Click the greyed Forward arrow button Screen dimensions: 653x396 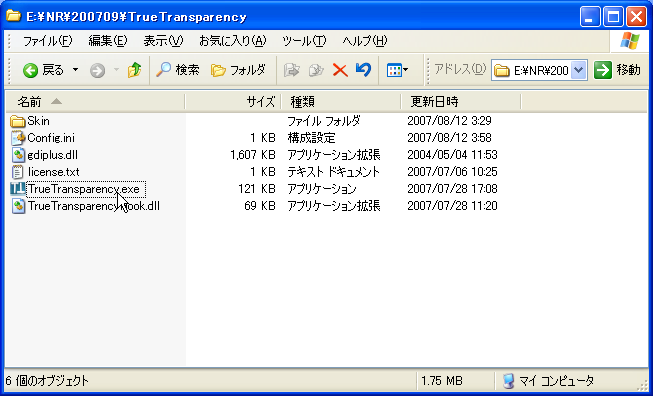point(97,70)
